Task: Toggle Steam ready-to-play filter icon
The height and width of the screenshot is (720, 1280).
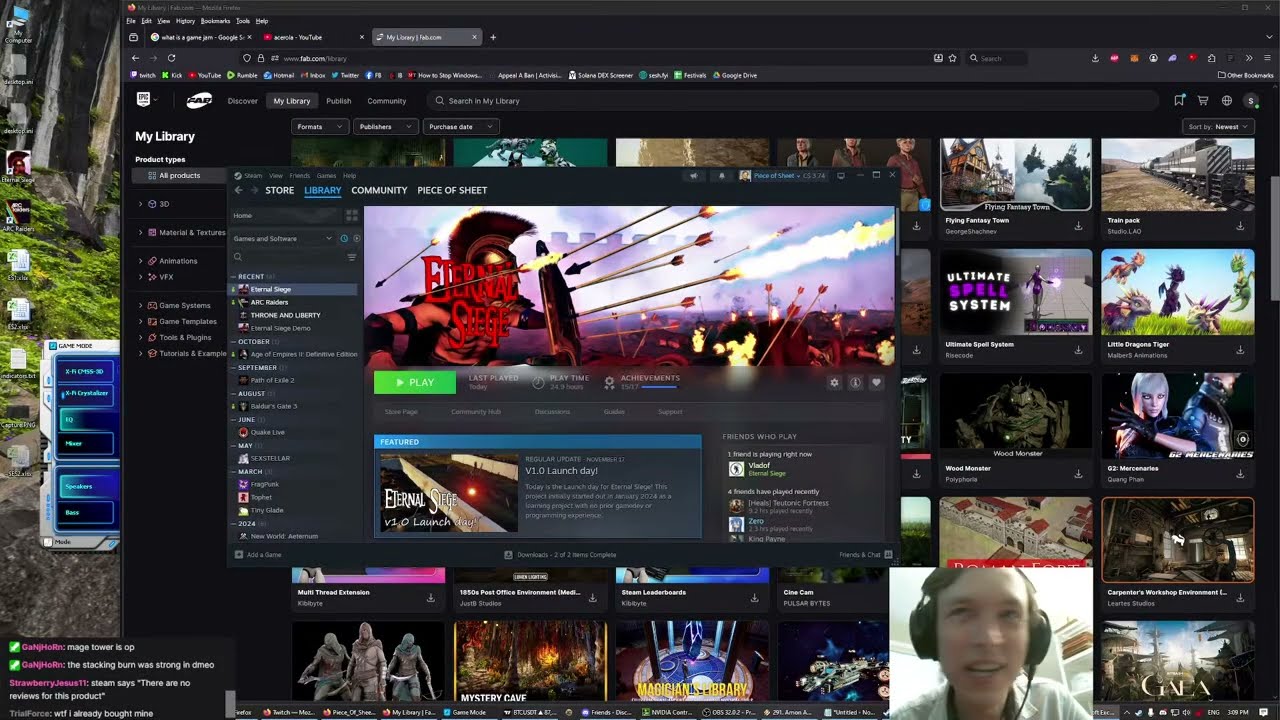Action: tap(356, 238)
